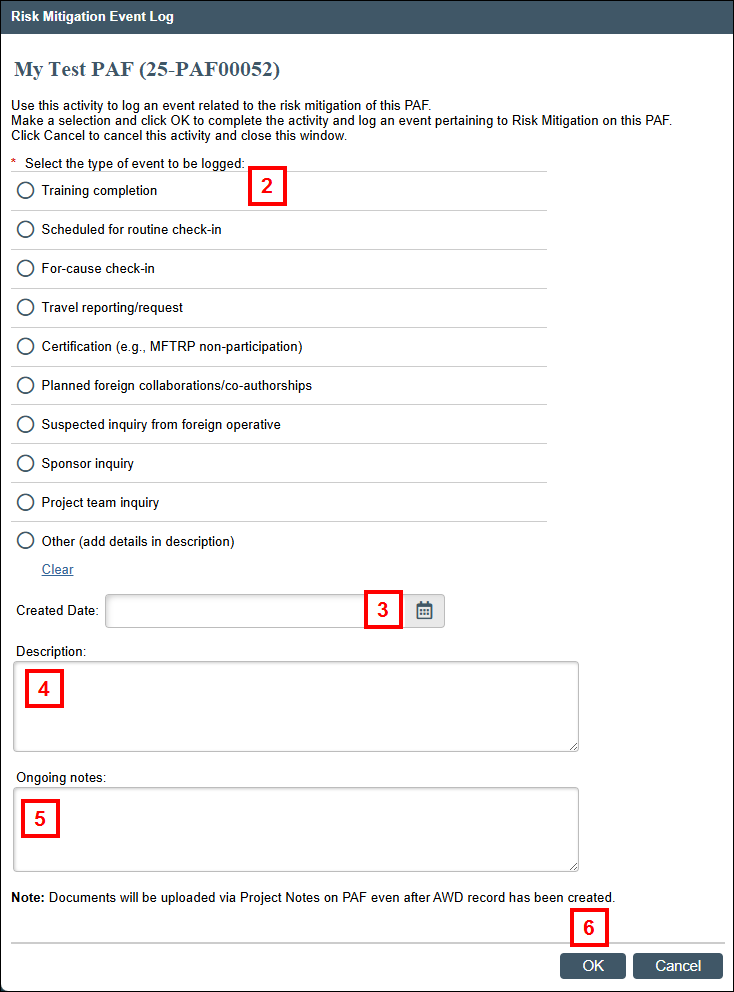Viewport: 734px width, 992px height.
Task: Choose Planned foreign collaborations/co-authorships
Action: click(x=25, y=385)
